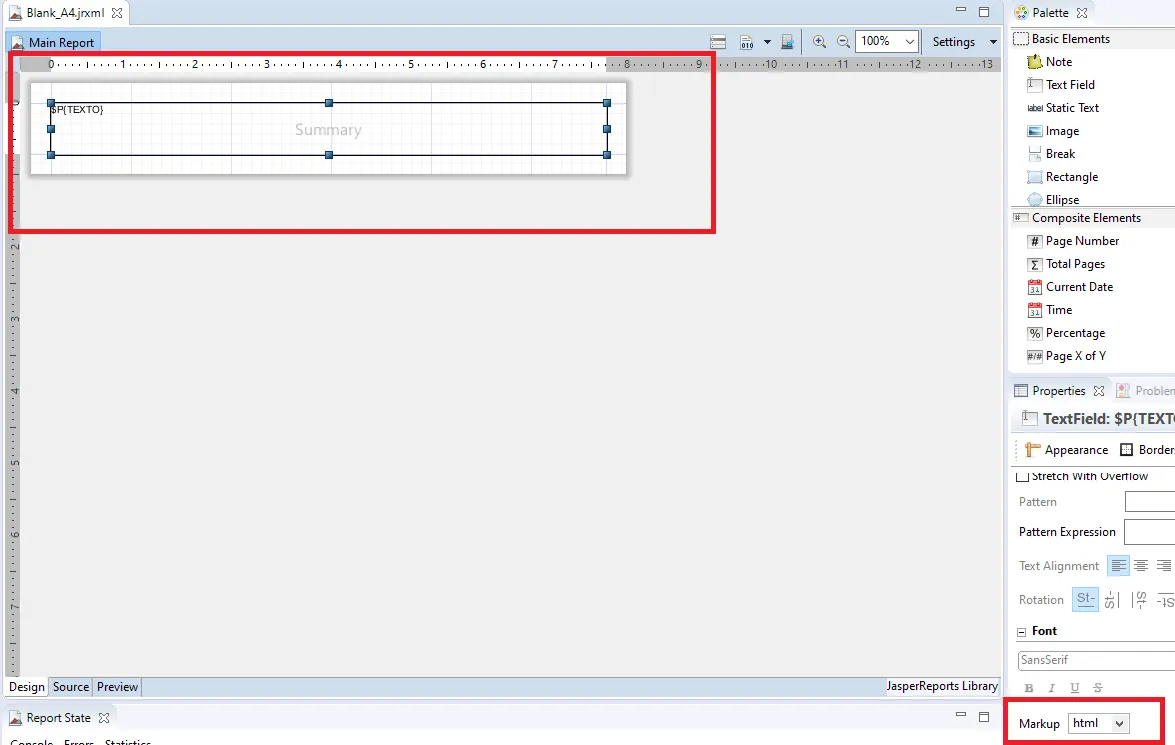The image size is (1175, 745).
Task: Click the Settings toolbar button
Action: [953, 42]
